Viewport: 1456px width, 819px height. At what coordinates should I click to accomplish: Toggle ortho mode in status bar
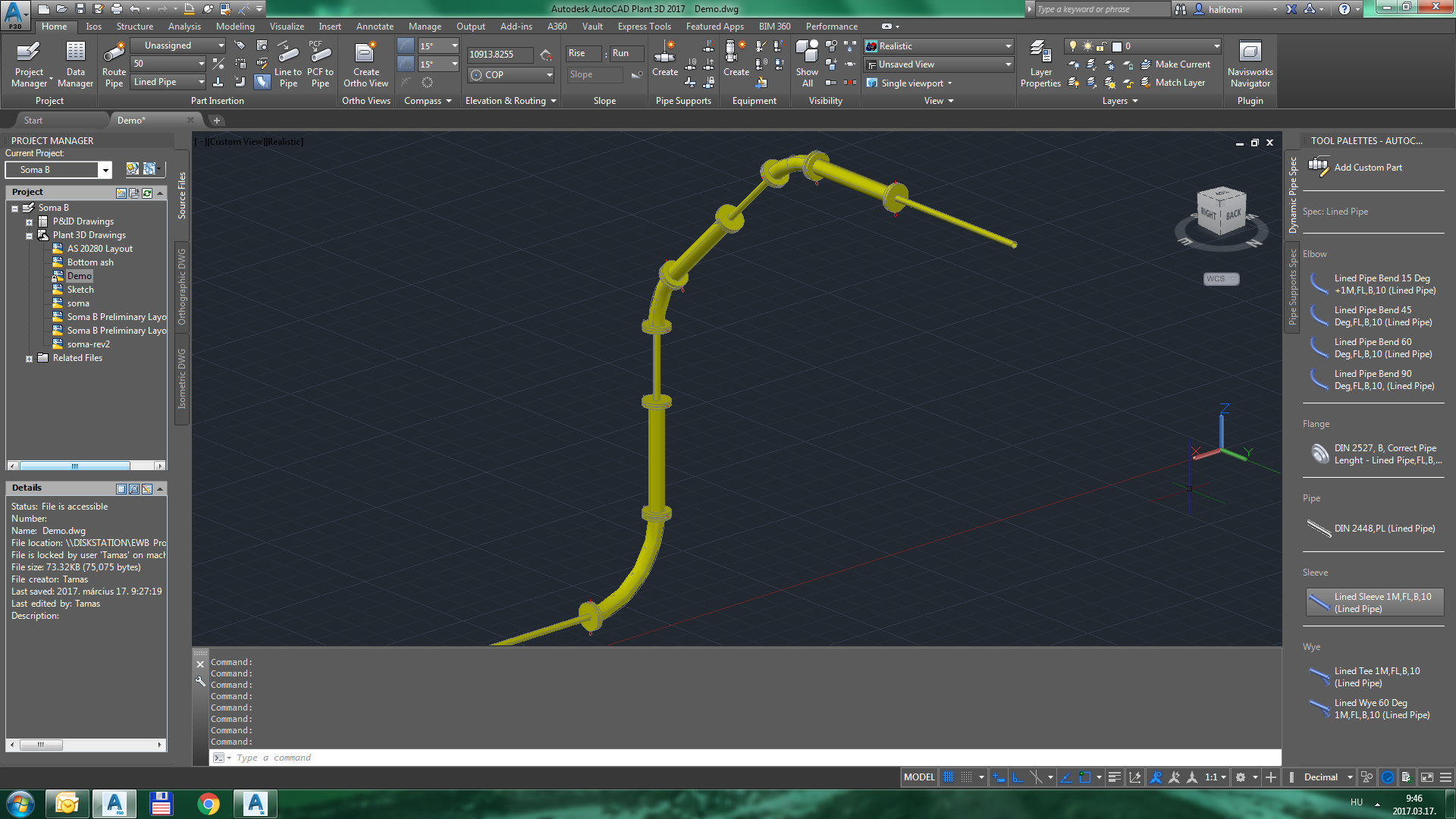(x=1018, y=777)
